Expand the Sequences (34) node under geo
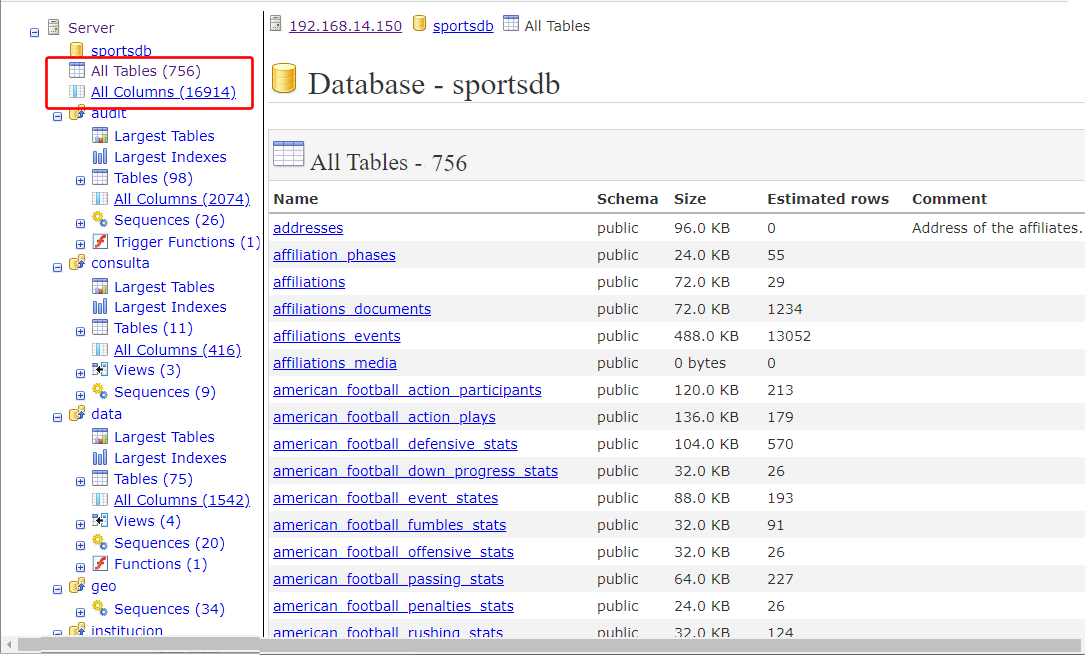Image resolution: width=1085 pixels, height=655 pixels. (80, 612)
